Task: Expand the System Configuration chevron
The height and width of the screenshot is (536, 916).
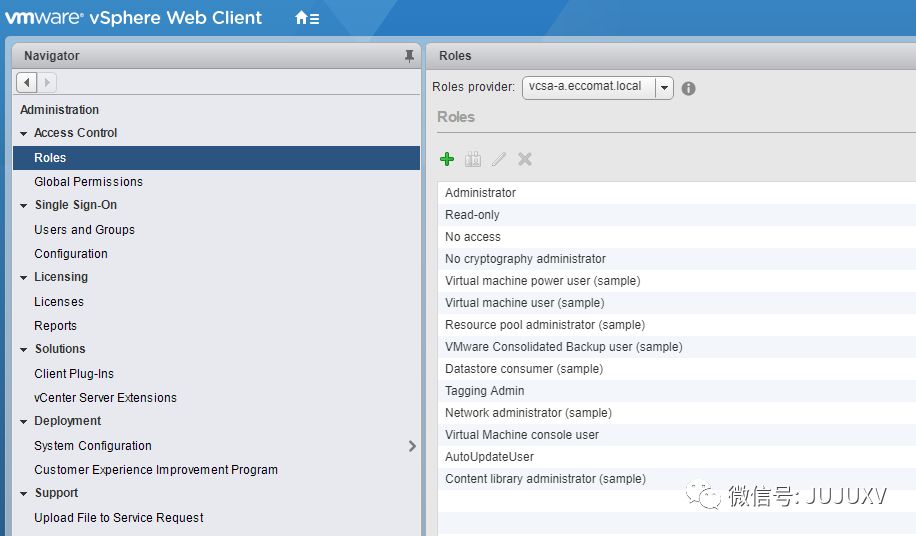Action: pos(412,446)
